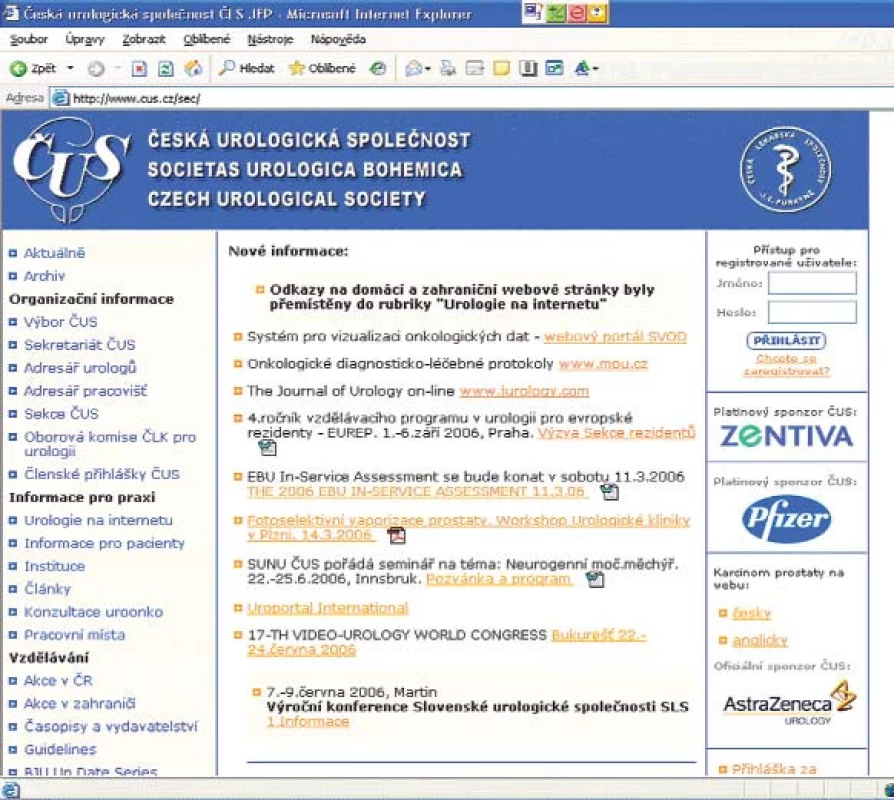Open the Archiv sidebar link
Viewport: 894px width, 800px height.
pyautogui.click(x=44, y=276)
